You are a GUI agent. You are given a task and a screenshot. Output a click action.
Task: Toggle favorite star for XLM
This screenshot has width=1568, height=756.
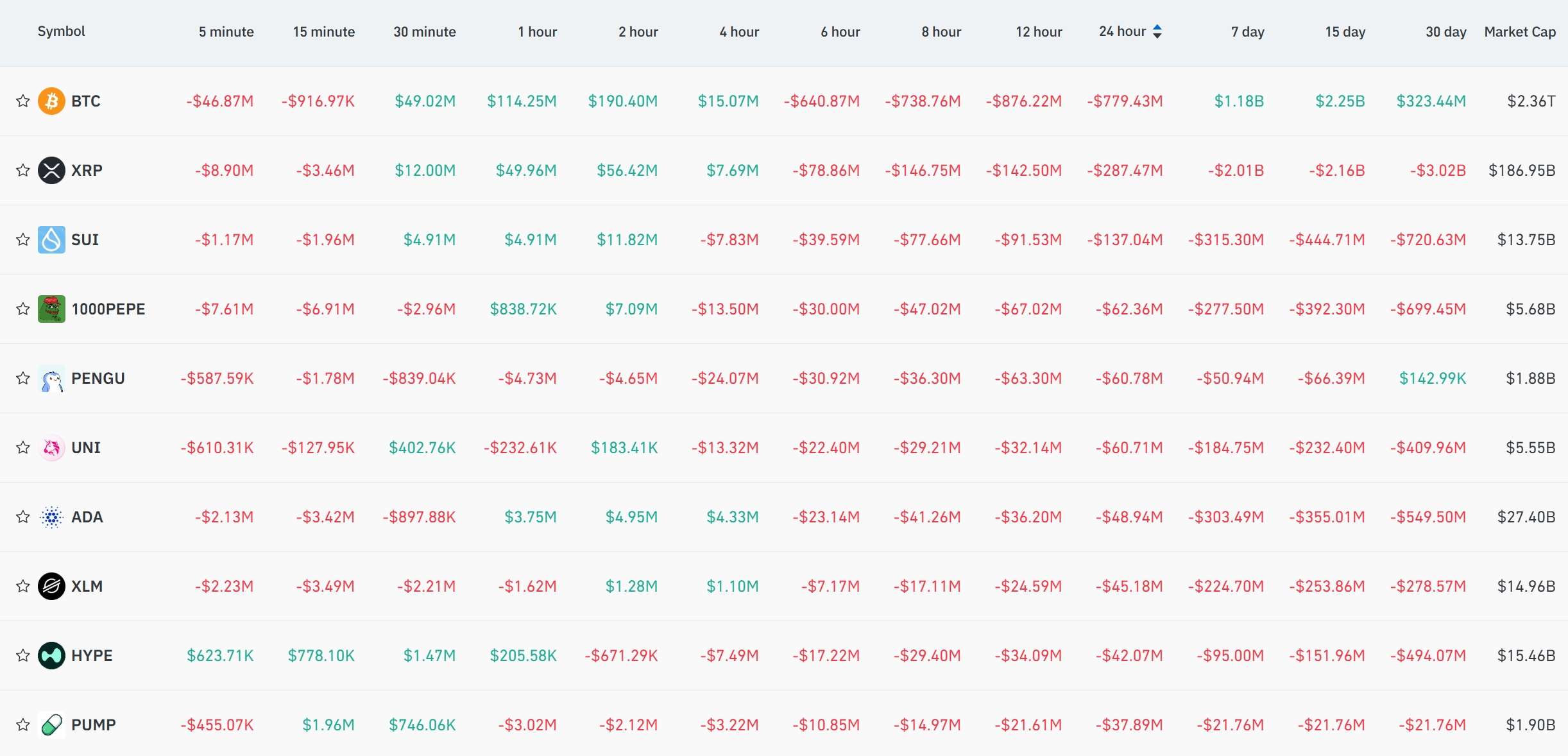(x=23, y=586)
